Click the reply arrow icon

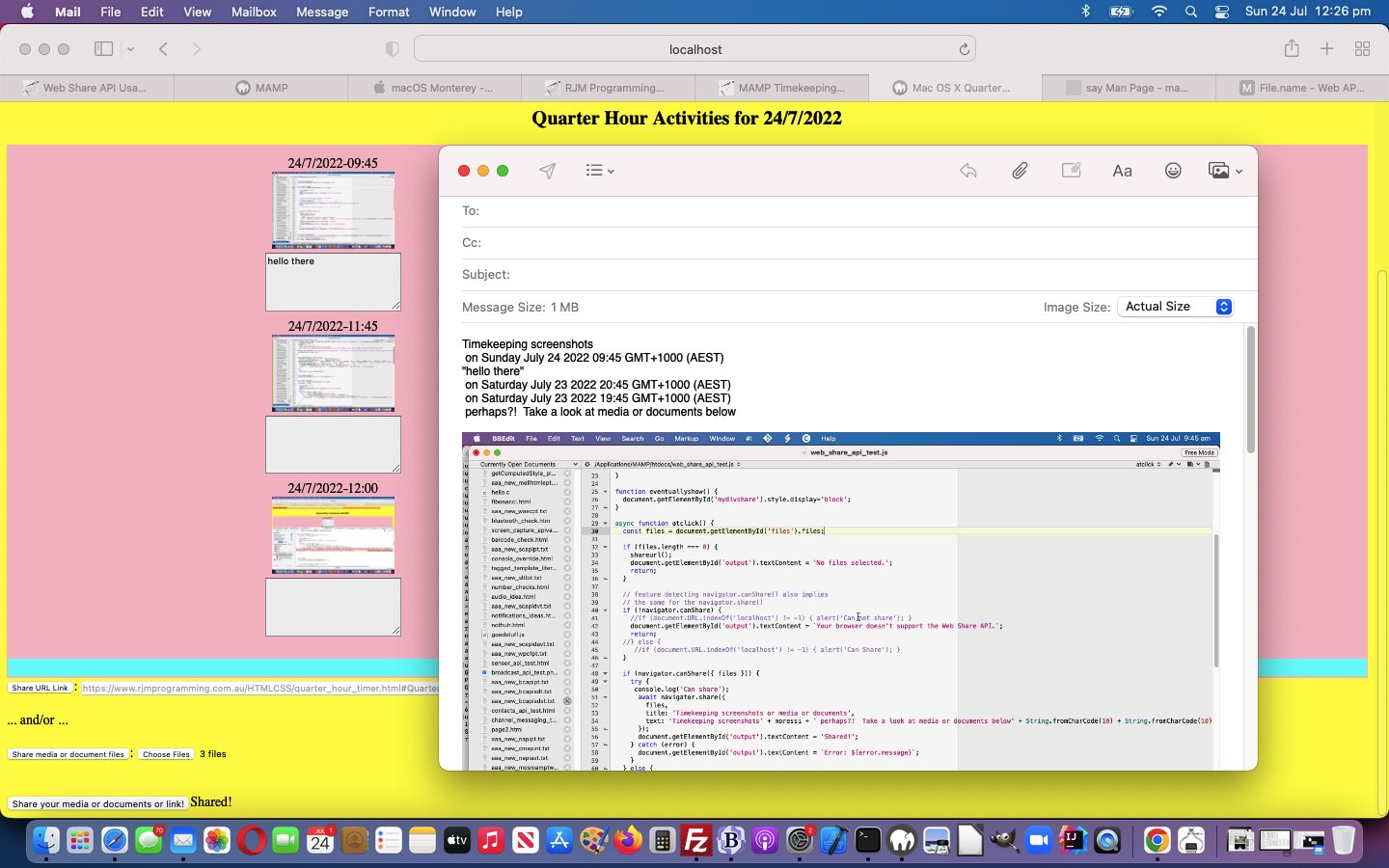(968, 171)
